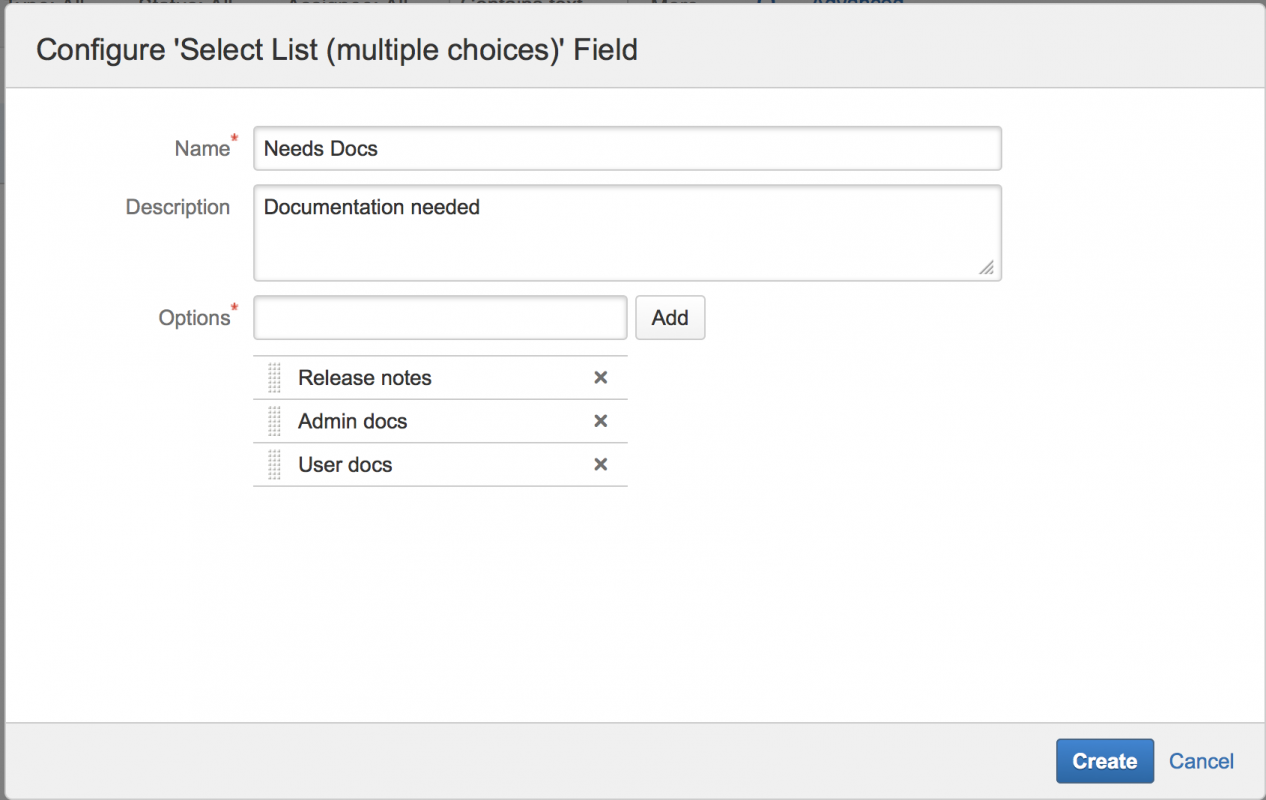The image size is (1266, 800).
Task: Click the Options field label
Action: click(194, 317)
